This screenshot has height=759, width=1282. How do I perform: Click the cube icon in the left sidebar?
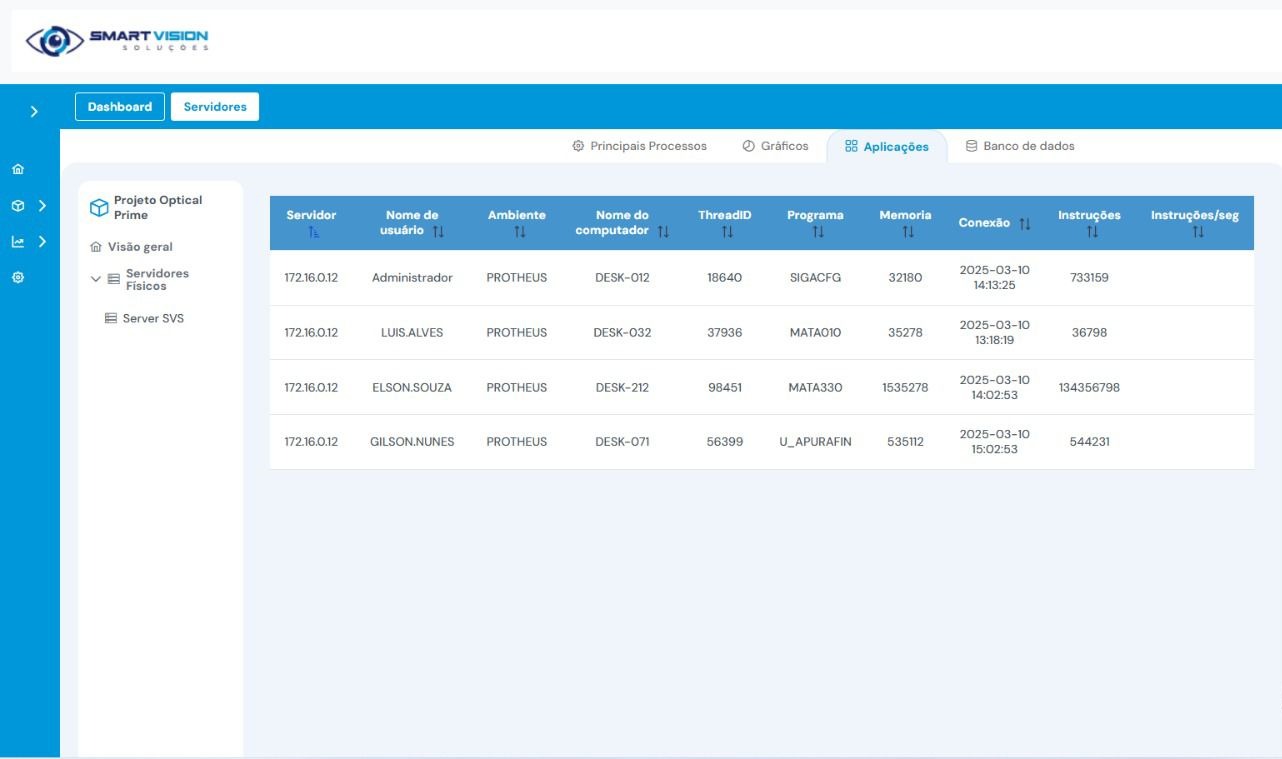click(18, 206)
